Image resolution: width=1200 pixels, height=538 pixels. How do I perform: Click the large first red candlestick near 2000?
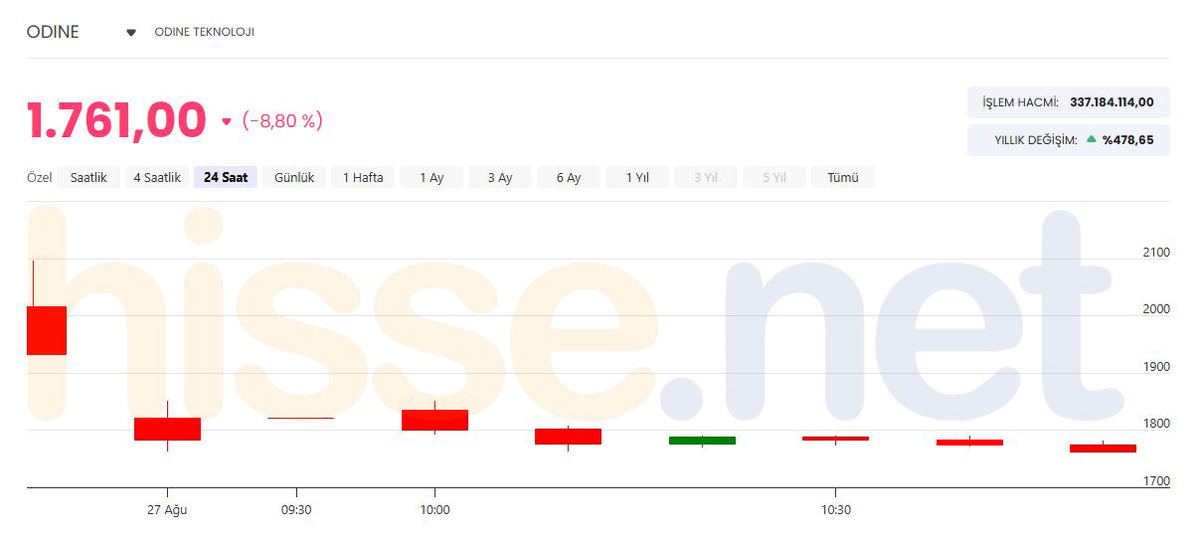pyautogui.click(x=46, y=330)
